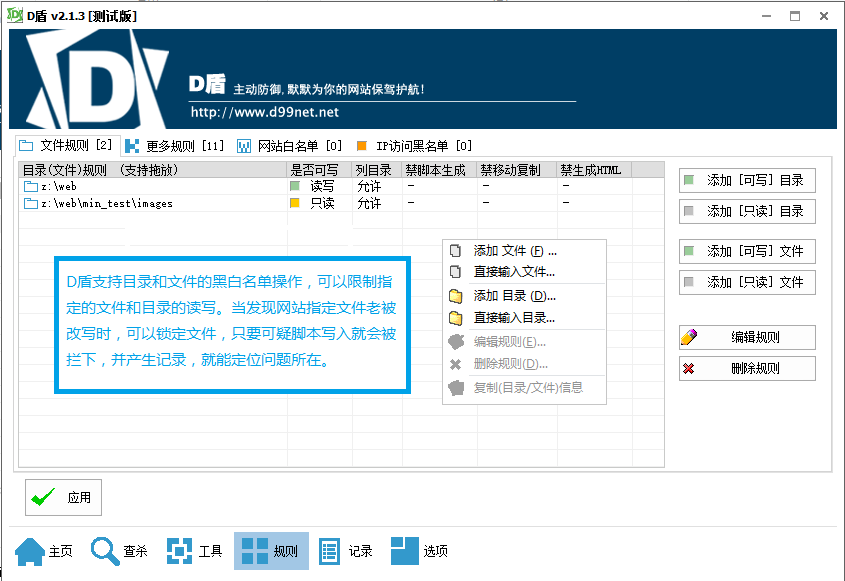Open 选项 options in bottom navigation
Viewport: 845px width, 581px height.
tap(419, 551)
